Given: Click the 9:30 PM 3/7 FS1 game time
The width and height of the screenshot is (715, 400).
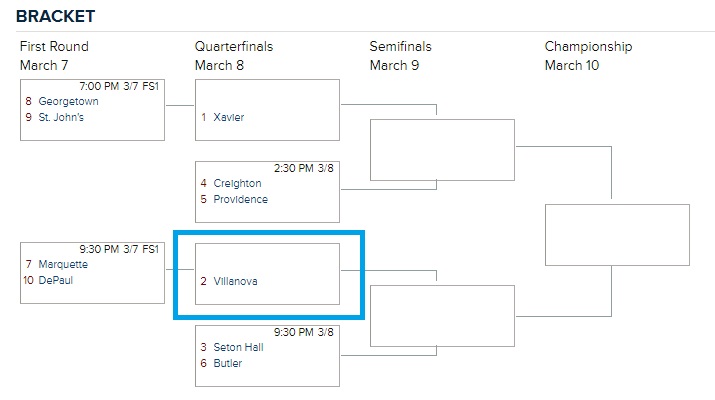Looking at the screenshot, I should click(x=120, y=250).
